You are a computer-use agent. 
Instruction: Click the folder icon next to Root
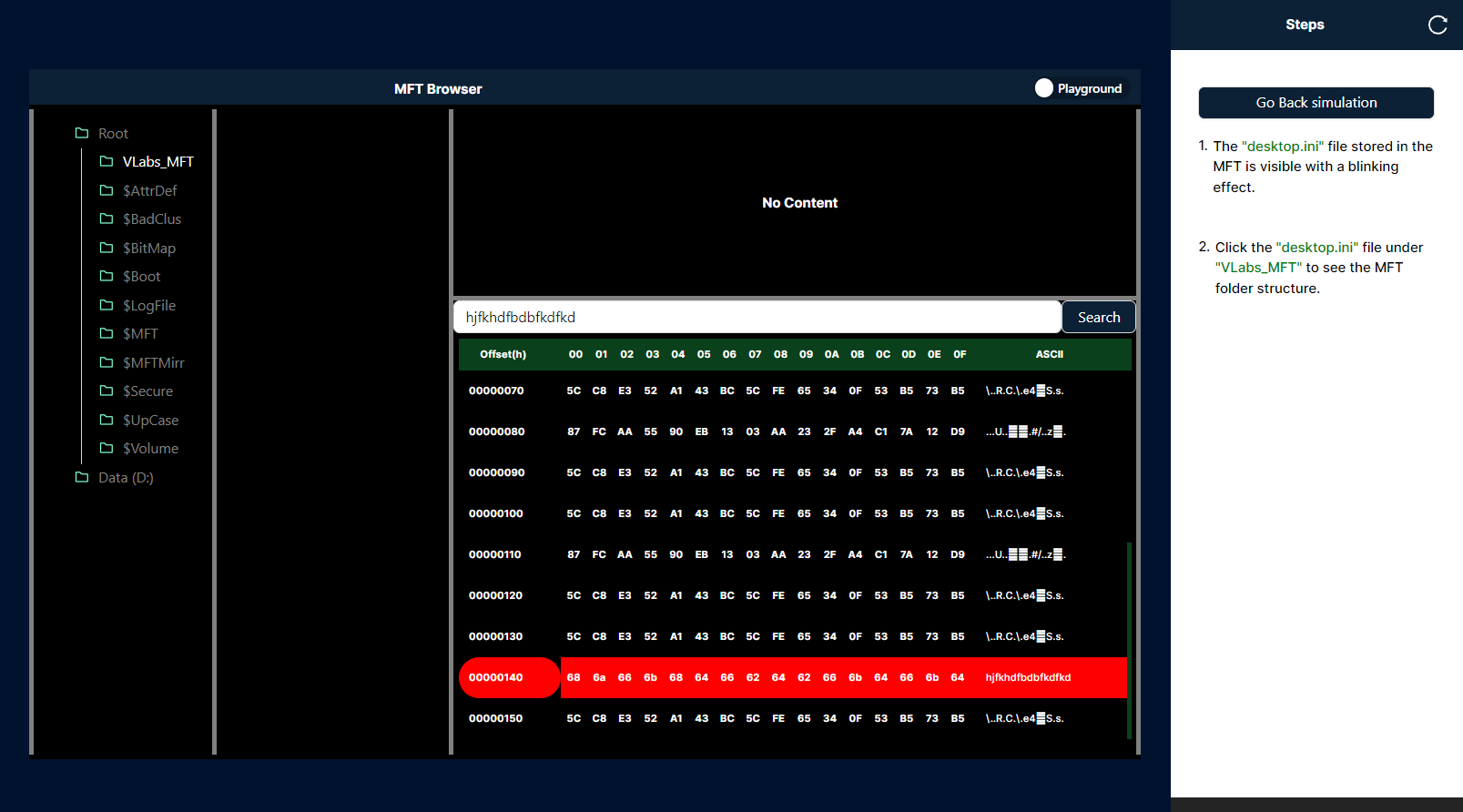[82, 133]
